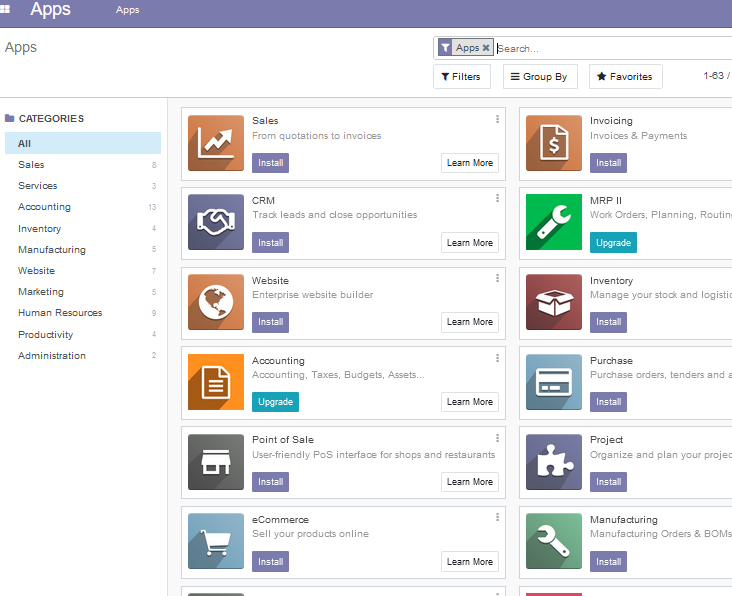Click the Inventory box icon
Viewport: 732px width, 596px height.
pos(554,302)
